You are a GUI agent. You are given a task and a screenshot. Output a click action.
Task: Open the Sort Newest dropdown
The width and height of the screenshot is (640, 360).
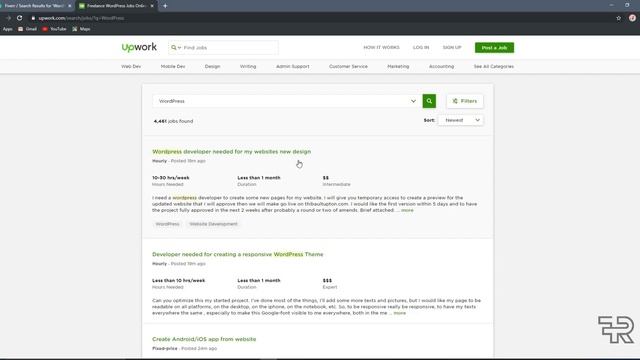pyautogui.click(x=460, y=120)
